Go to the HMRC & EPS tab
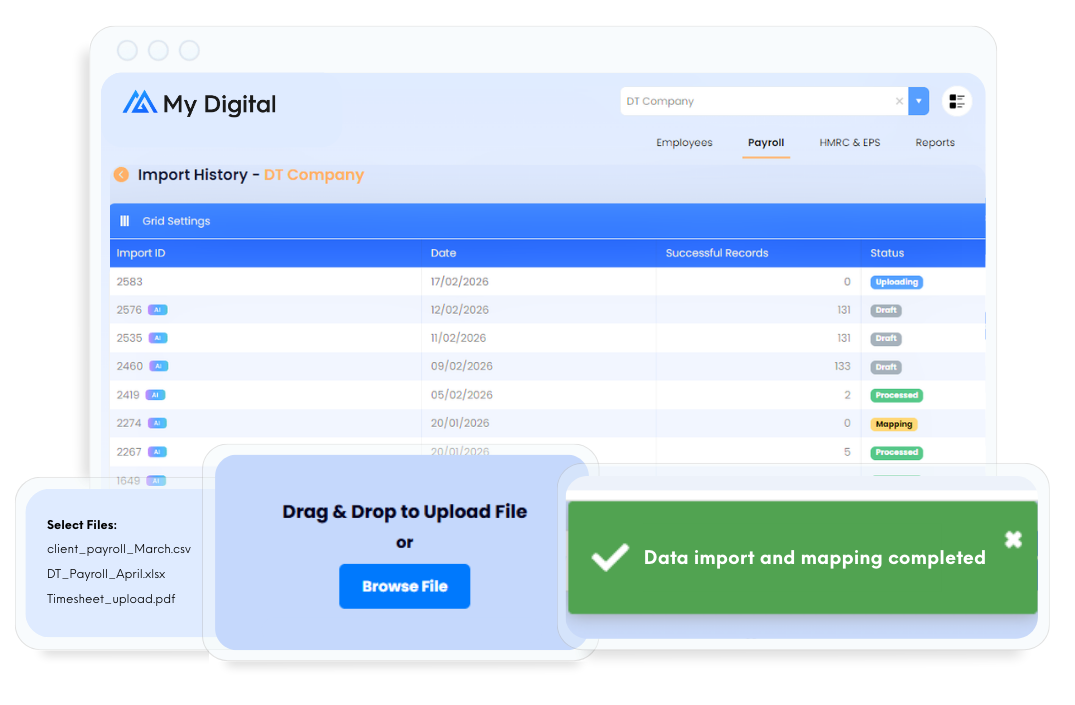Image resolution: width=1075 pixels, height=705 pixels. click(849, 143)
